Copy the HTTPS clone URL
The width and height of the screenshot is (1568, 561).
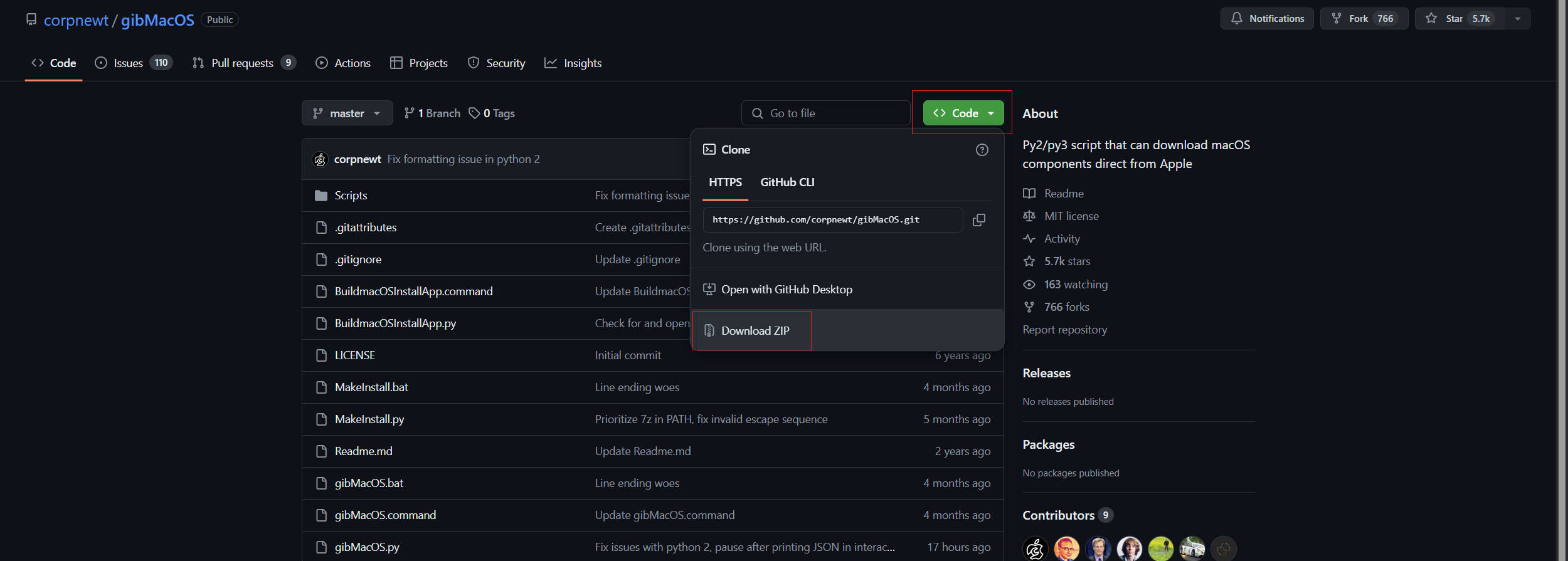[x=978, y=220]
